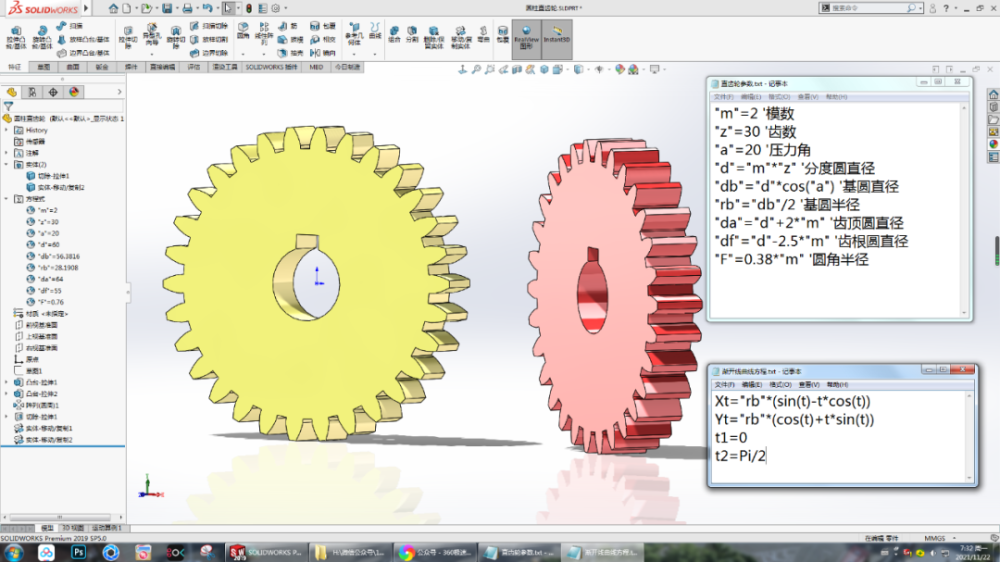Open Reference Geometry tool
This screenshot has width=1000, height=562.
354,34
